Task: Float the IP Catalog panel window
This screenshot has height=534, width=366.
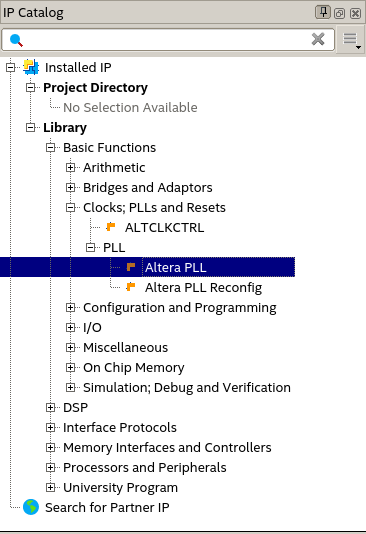Action: pyautogui.click(x=339, y=13)
